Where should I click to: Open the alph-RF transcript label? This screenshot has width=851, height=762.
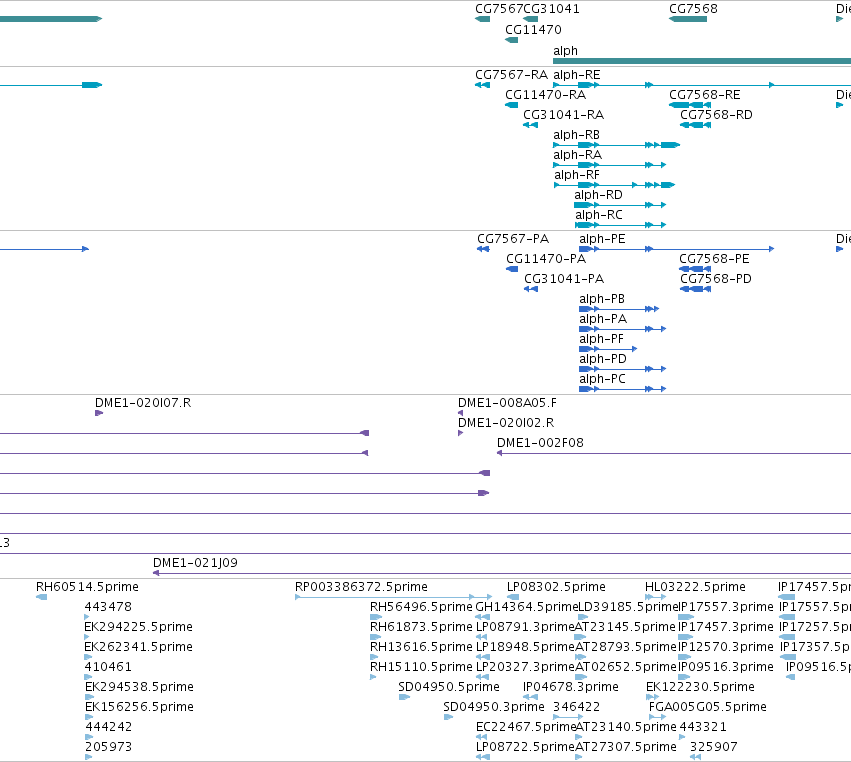[576, 175]
